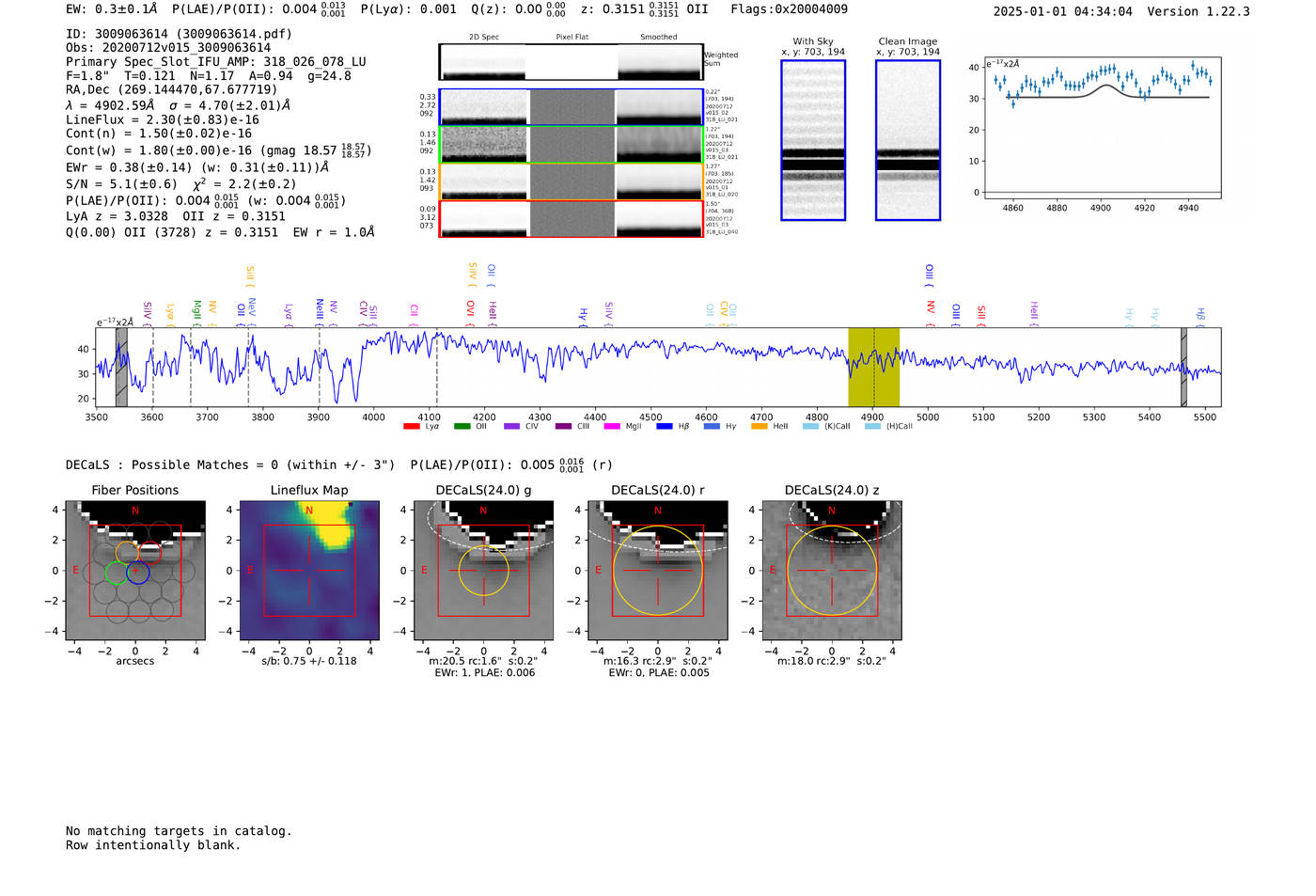Click the gray hatched band near 5460Å
1316x896 pixels.
click(1184, 367)
